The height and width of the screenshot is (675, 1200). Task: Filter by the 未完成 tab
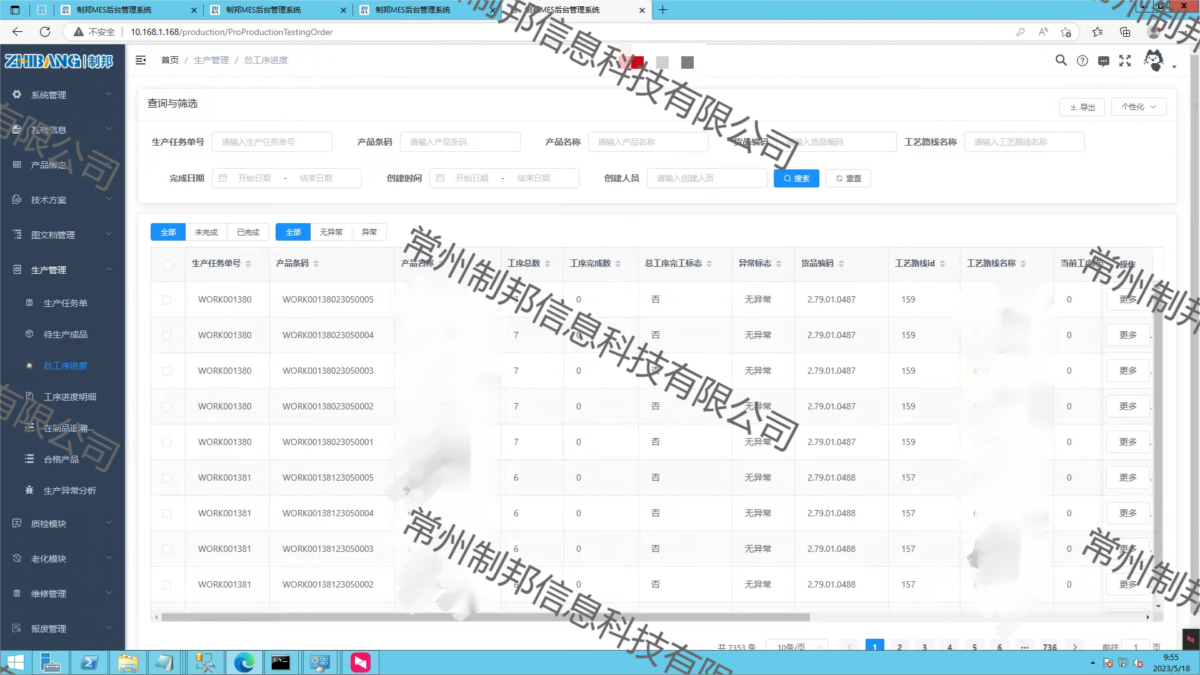206,232
